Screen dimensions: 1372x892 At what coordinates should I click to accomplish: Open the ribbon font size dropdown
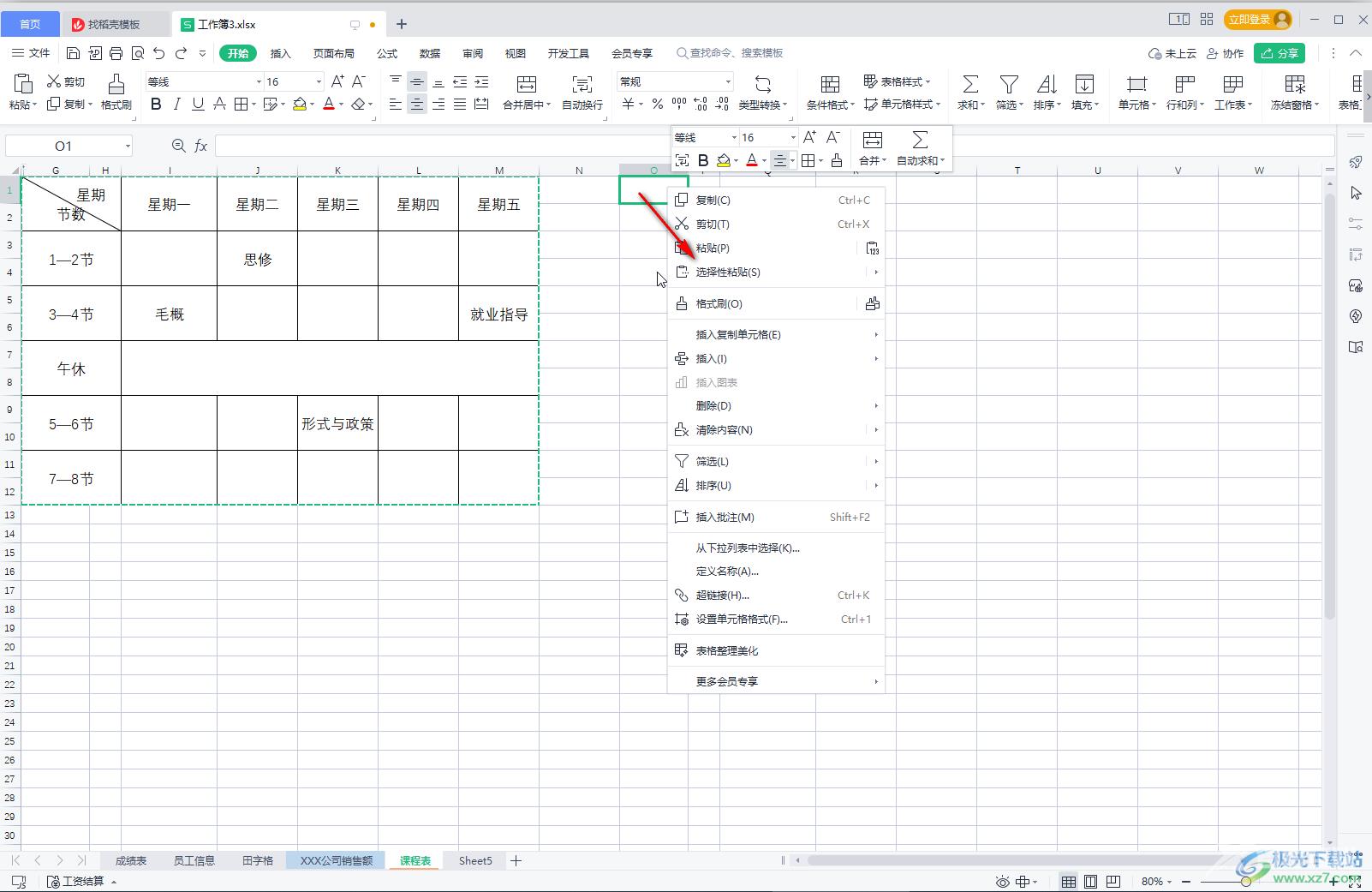point(319,82)
